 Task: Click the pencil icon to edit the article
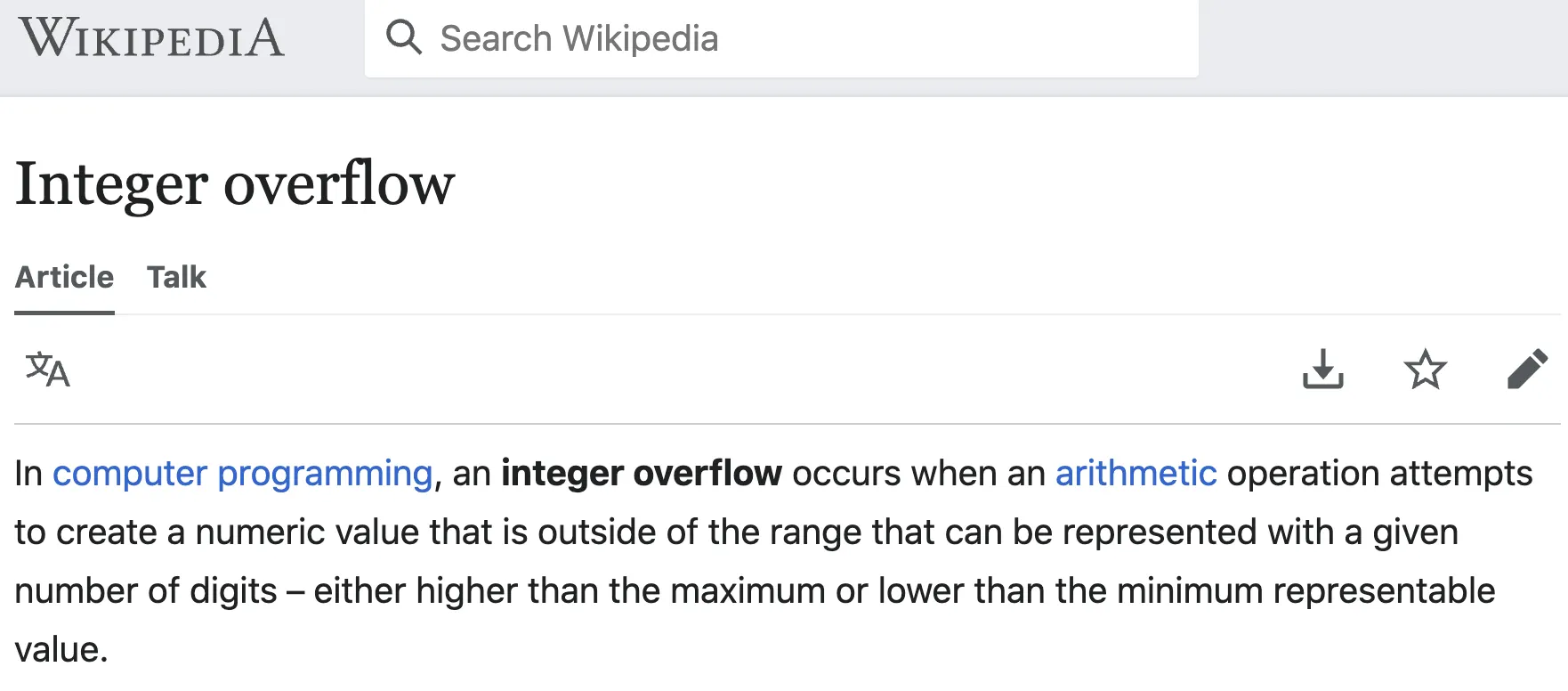pyautogui.click(x=1527, y=370)
